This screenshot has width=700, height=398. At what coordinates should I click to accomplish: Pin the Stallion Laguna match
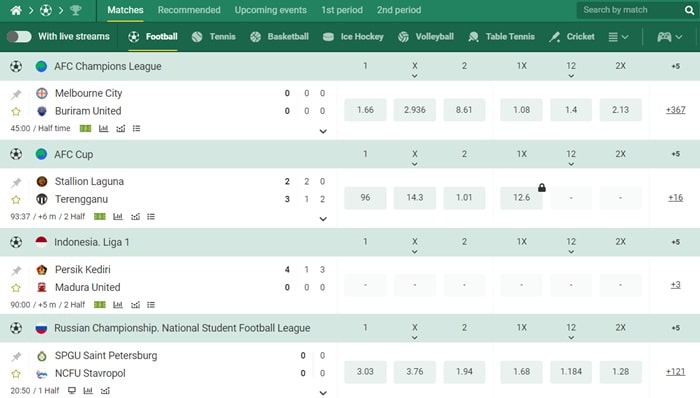[x=16, y=182]
